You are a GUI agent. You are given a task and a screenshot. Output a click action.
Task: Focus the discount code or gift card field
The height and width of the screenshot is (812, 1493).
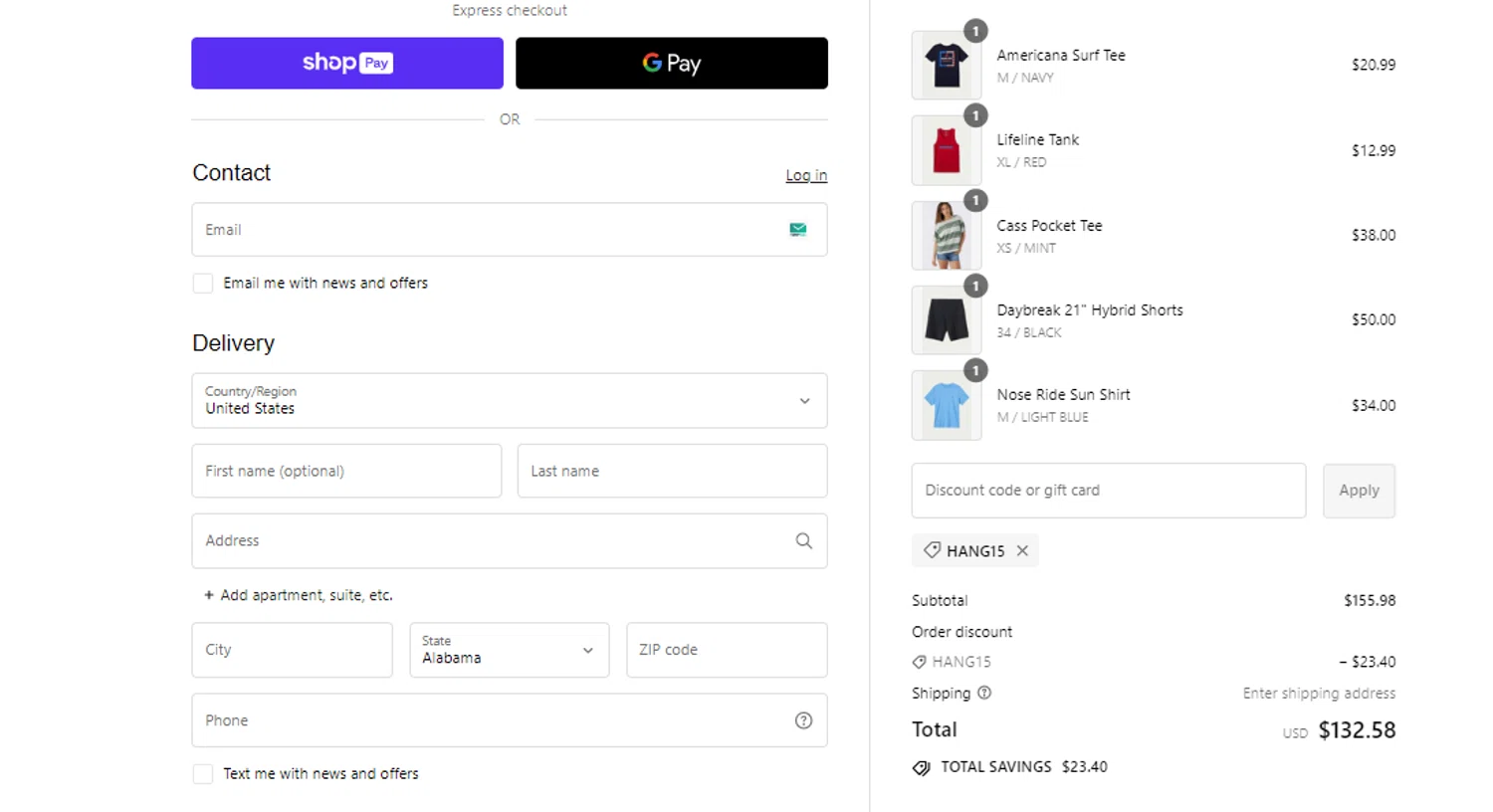tap(1108, 491)
